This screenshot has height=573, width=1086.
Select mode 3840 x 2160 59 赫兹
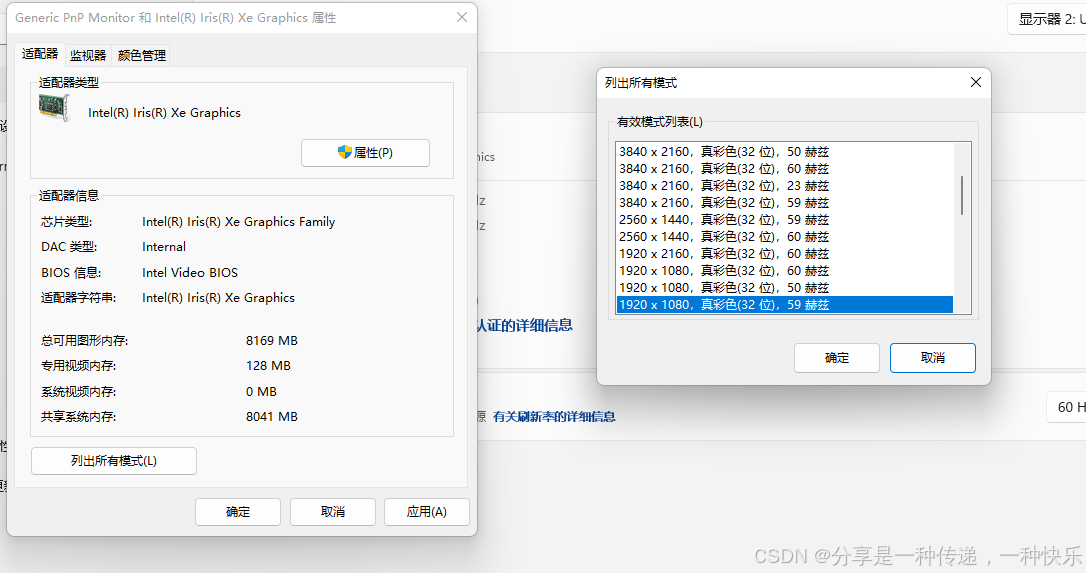[785, 203]
